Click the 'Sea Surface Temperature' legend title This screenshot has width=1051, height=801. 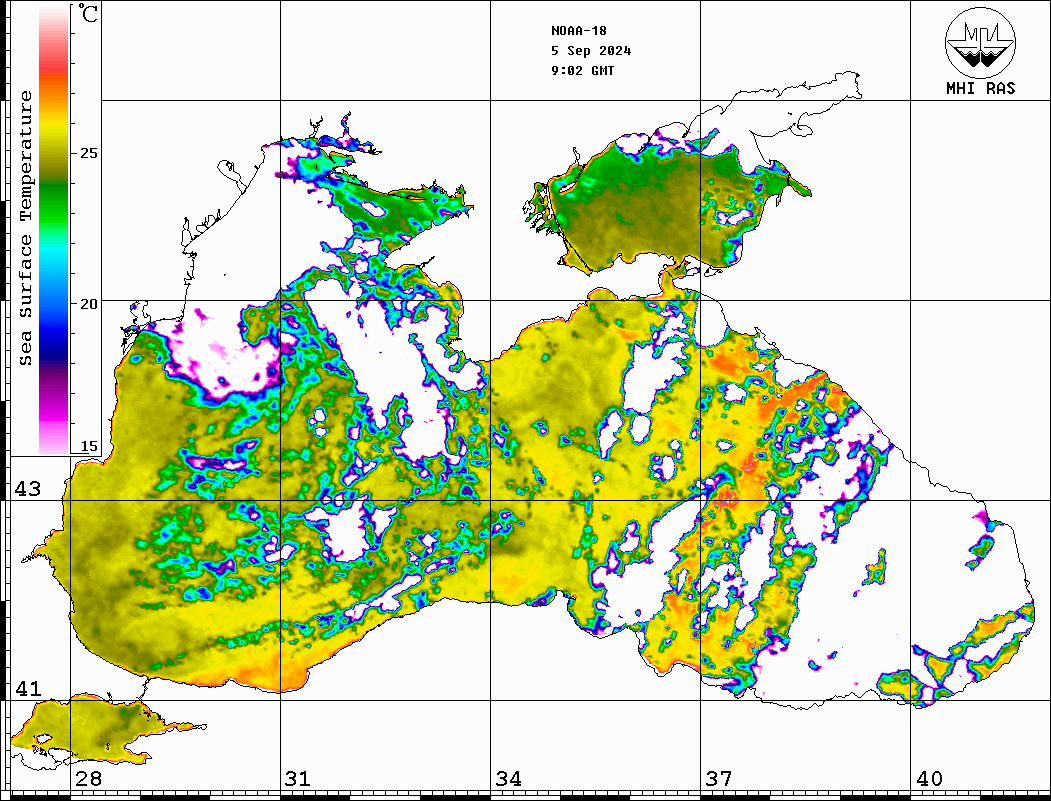pos(25,228)
